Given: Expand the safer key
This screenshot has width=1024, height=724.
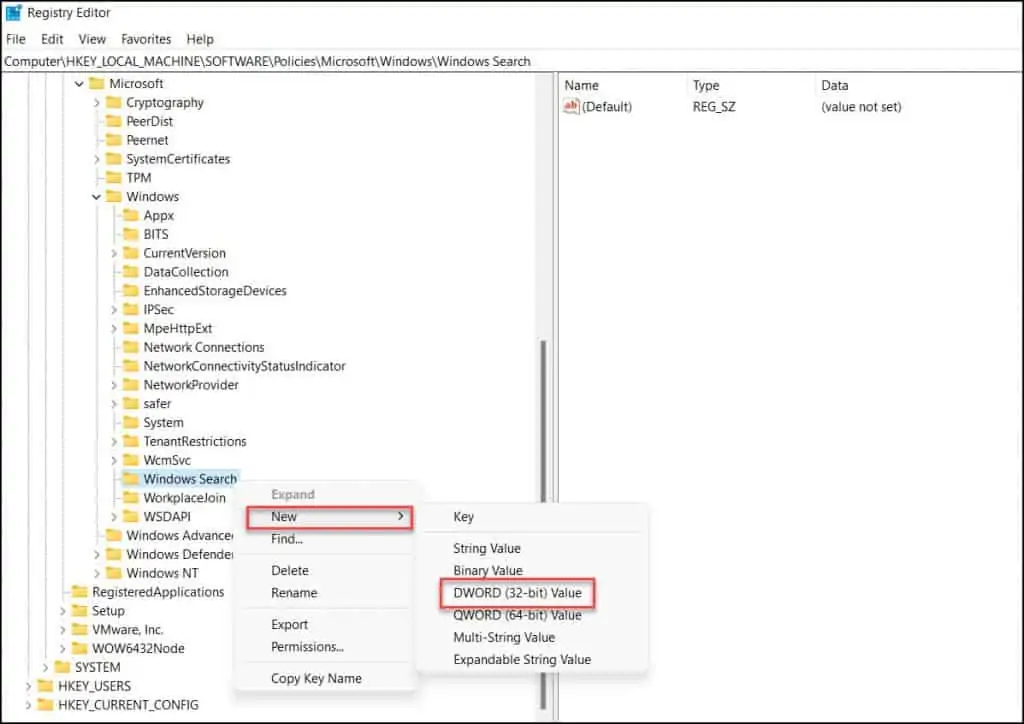Looking at the screenshot, I should 114,404.
